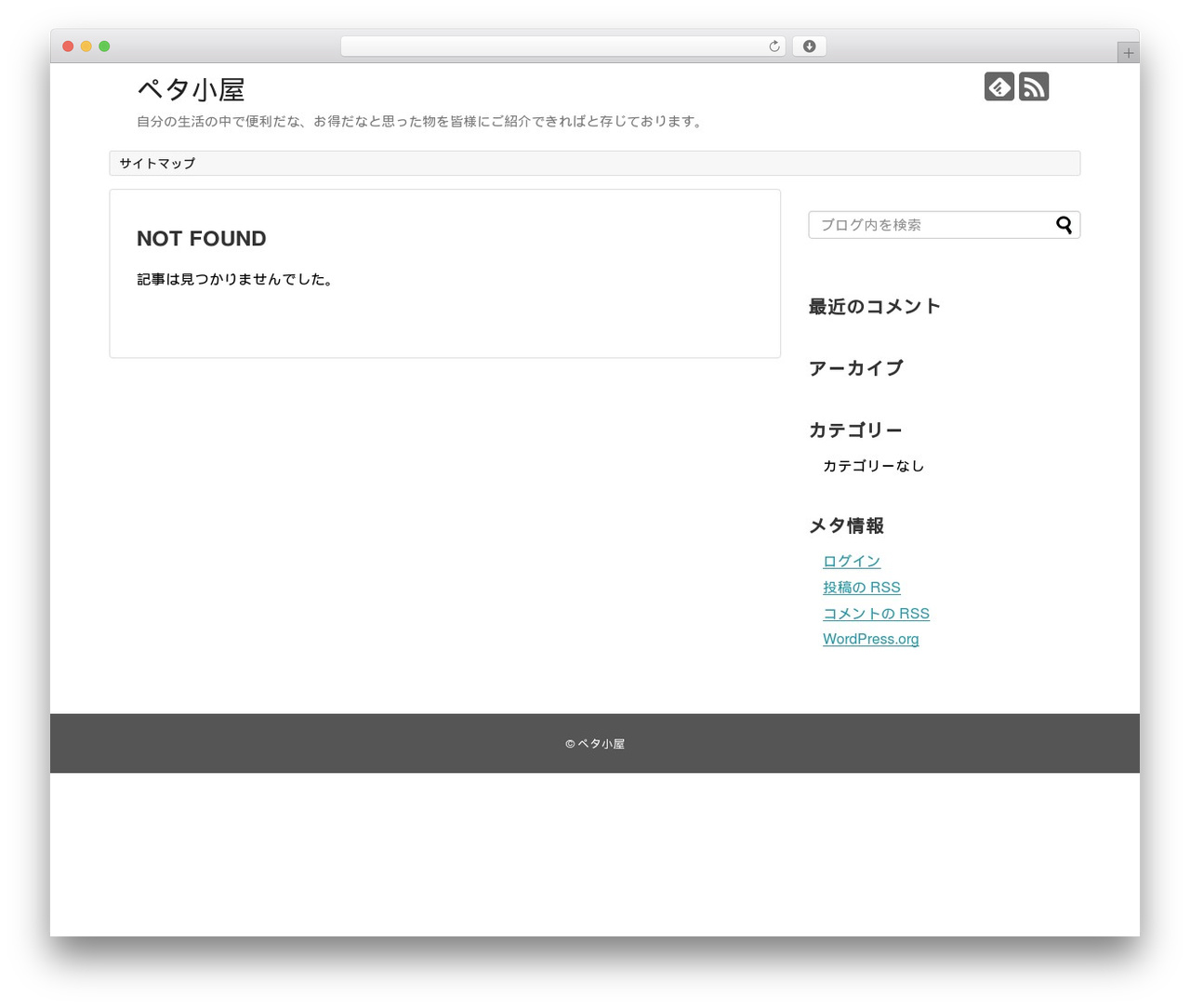The width and height of the screenshot is (1190, 1008).
Task: Open the Feedly follow icon
Action: click(x=999, y=86)
